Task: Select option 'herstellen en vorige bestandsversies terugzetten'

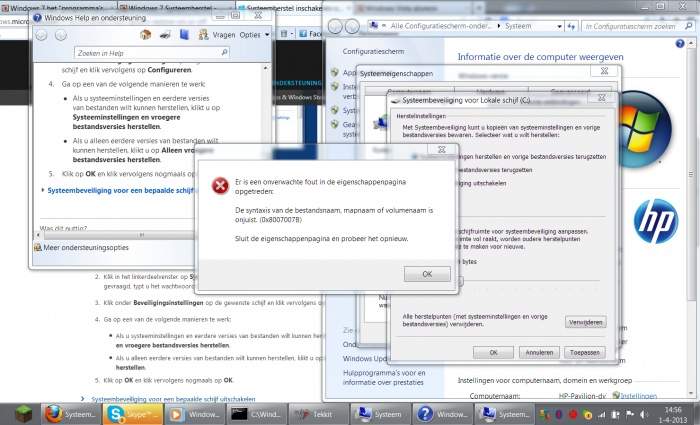Action: coord(531,157)
